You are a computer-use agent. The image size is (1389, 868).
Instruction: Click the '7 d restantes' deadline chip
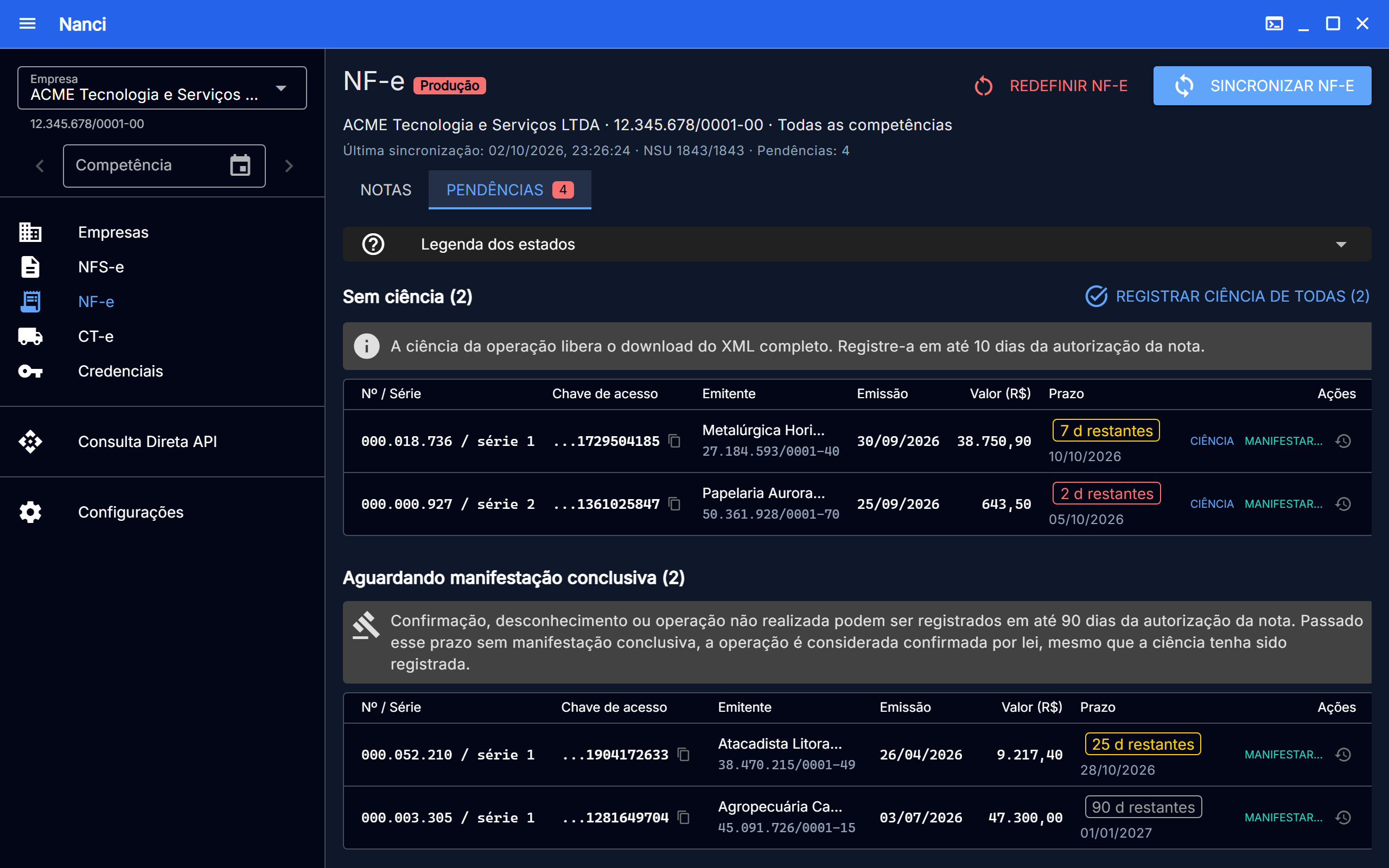coord(1106,431)
